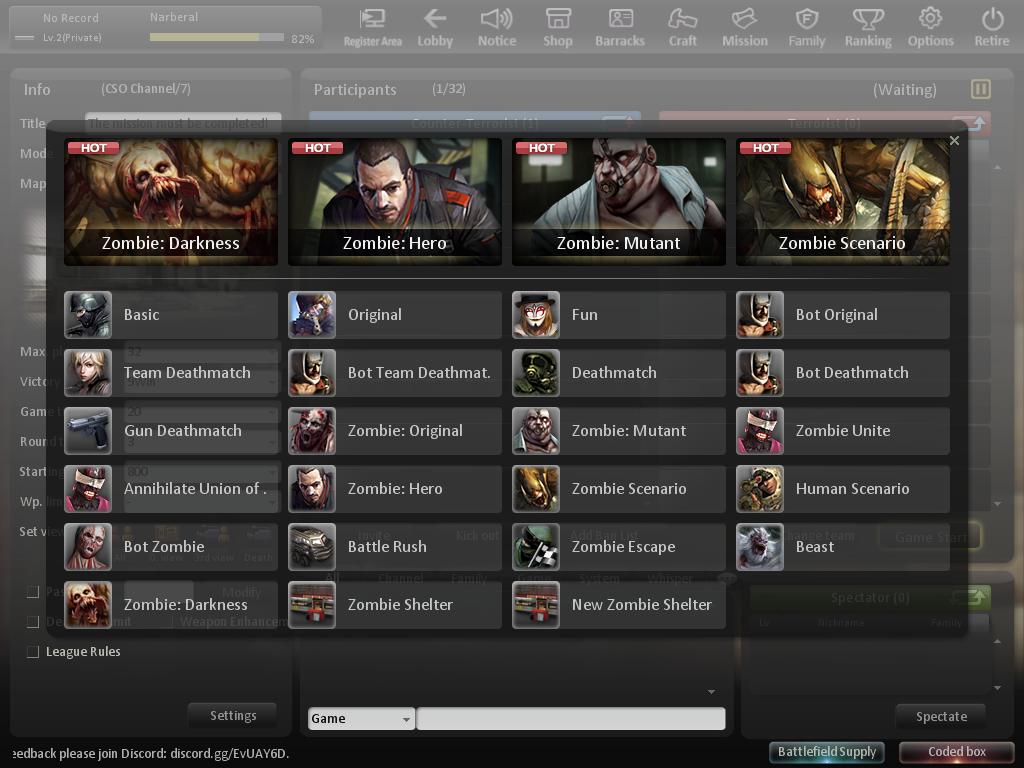Click the chat message input field
This screenshot has height=768, width=1024.
(571, 718)
